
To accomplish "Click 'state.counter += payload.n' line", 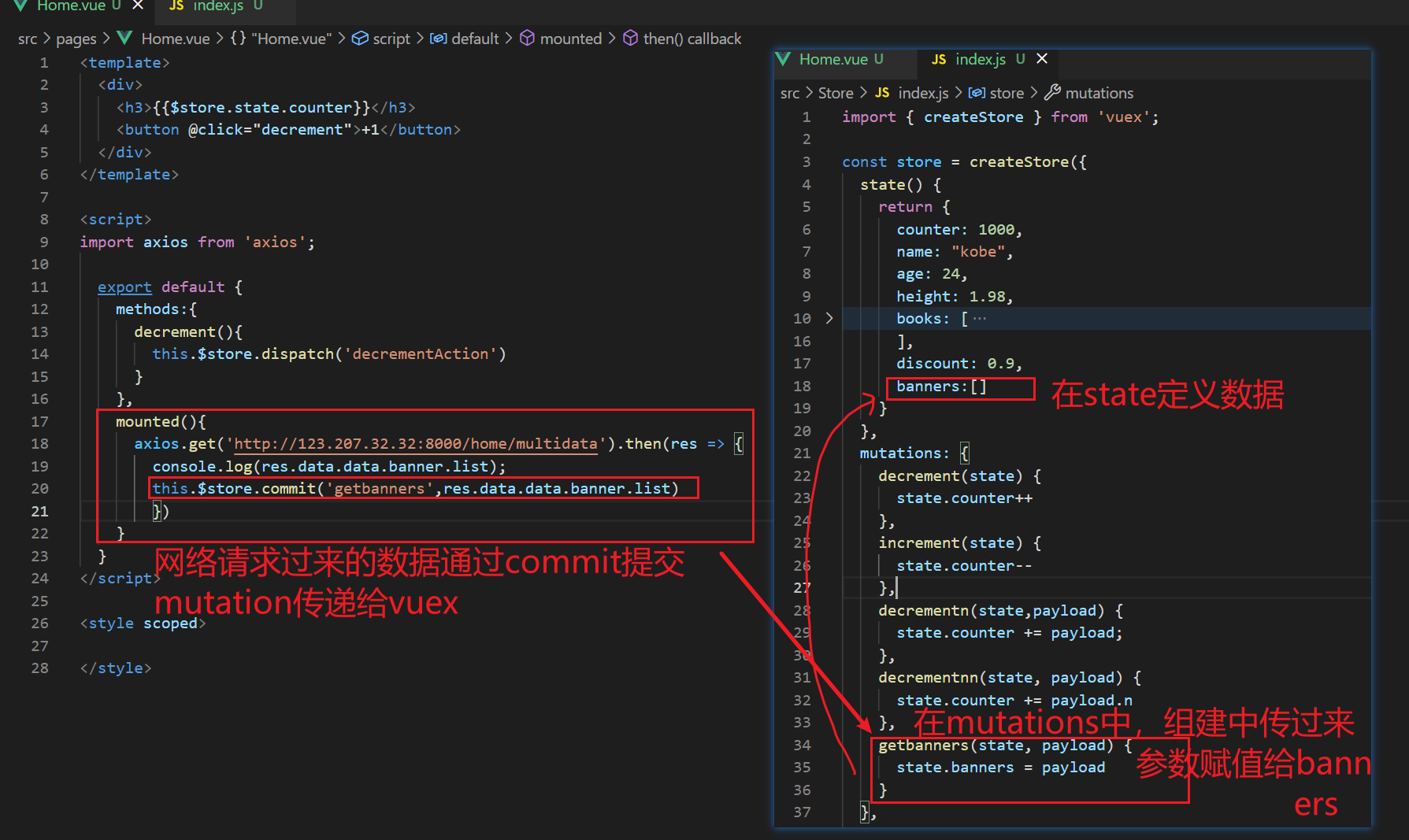I will click(1014, 700).
